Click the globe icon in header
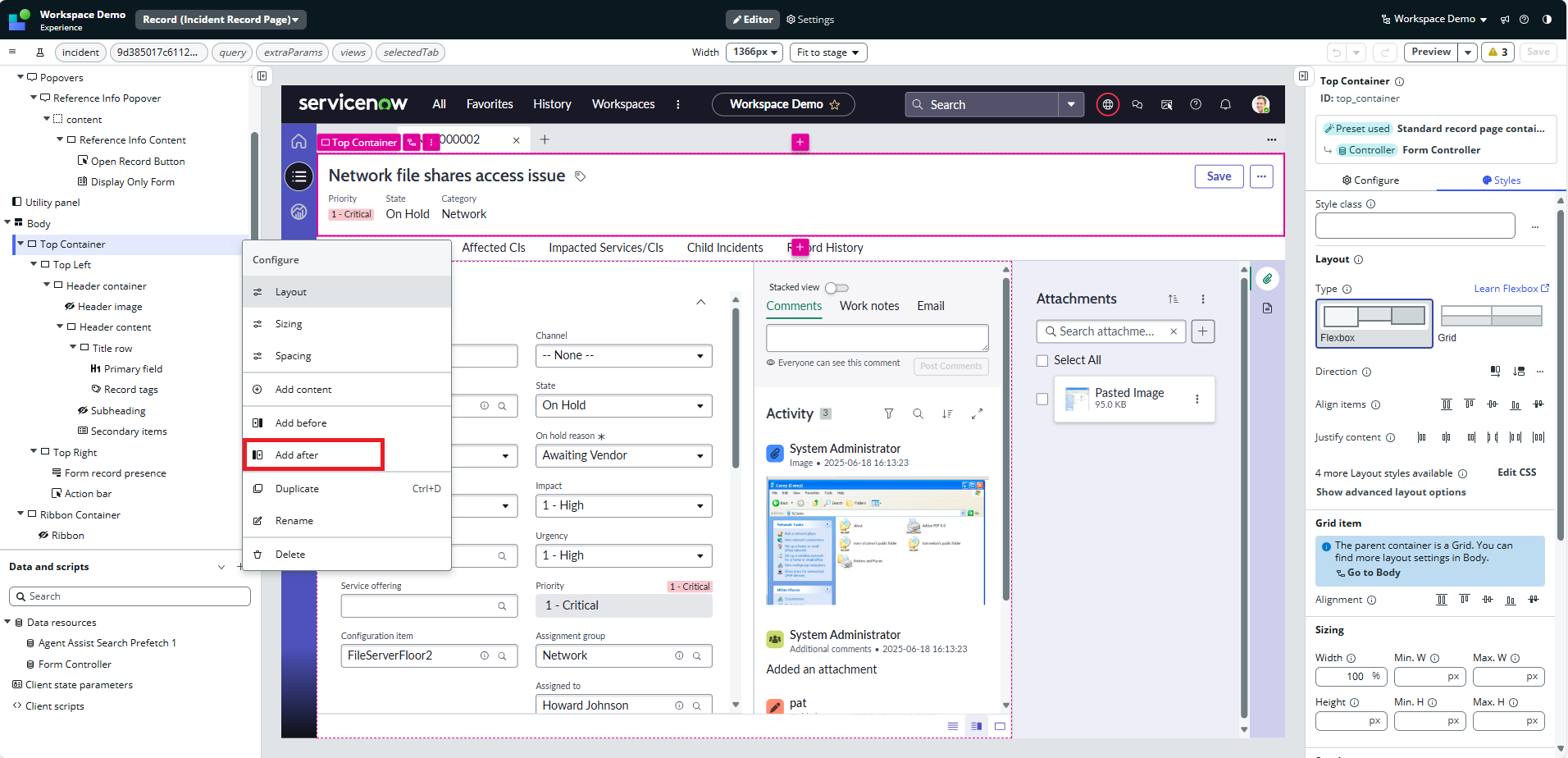Image resolution: width=1568 pixels, height=758 pixels. [x=1108, y=105]
